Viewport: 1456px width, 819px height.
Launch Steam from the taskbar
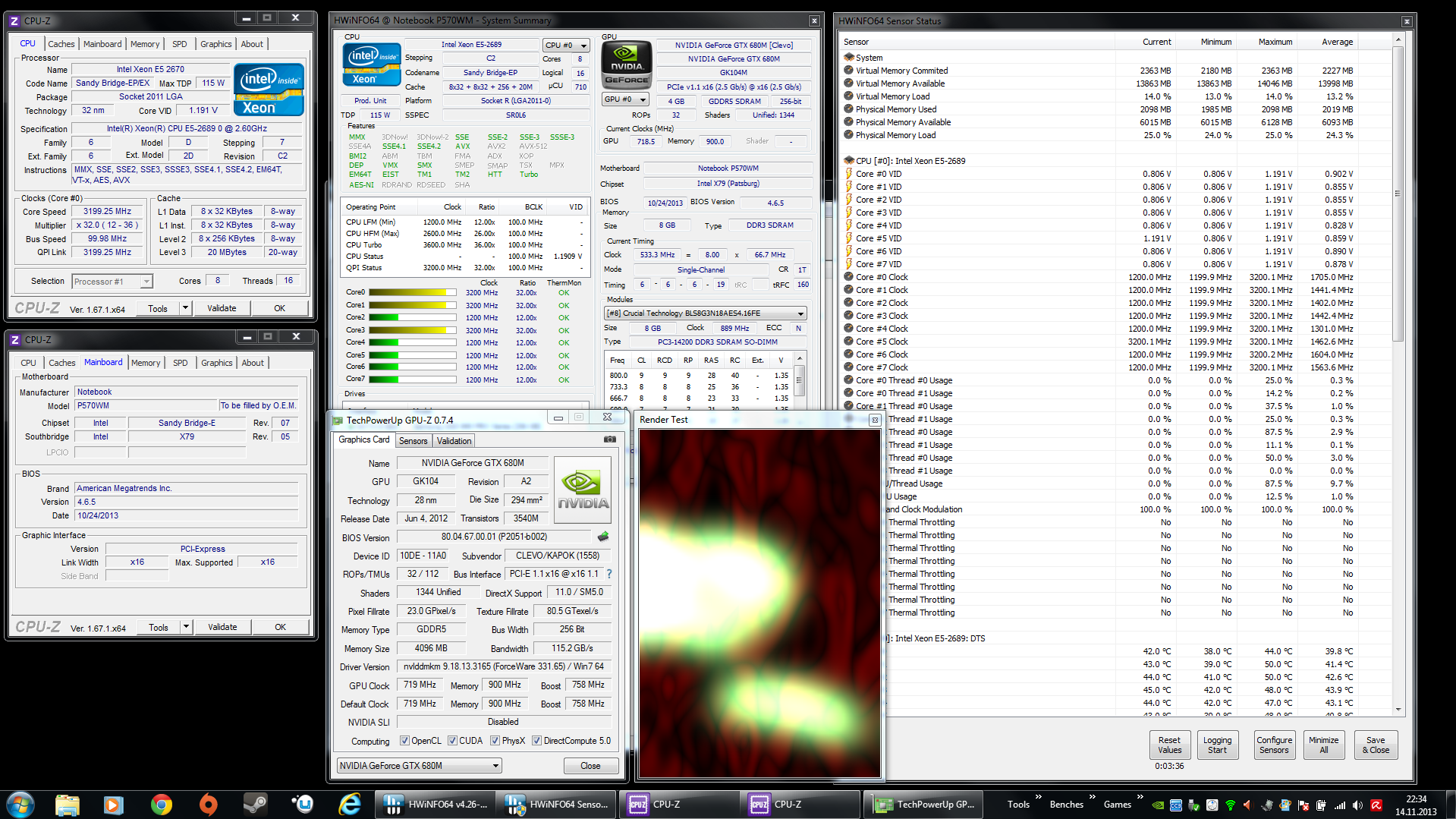click(x=255, y=805)
